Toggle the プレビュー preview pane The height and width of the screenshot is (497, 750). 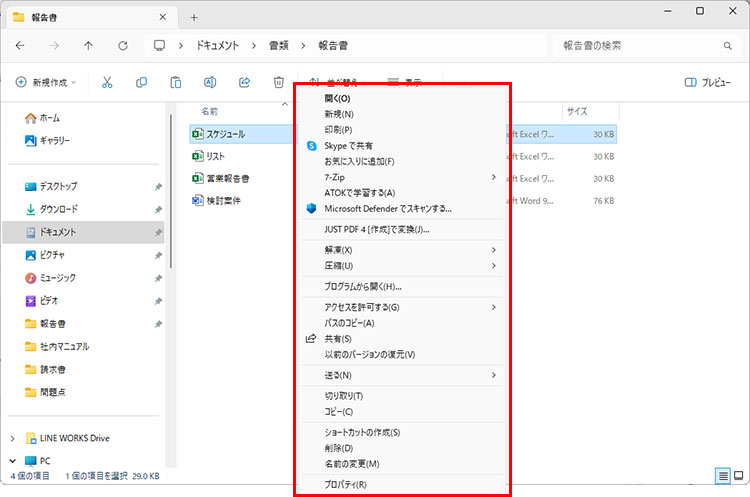(x=707, y=82)
